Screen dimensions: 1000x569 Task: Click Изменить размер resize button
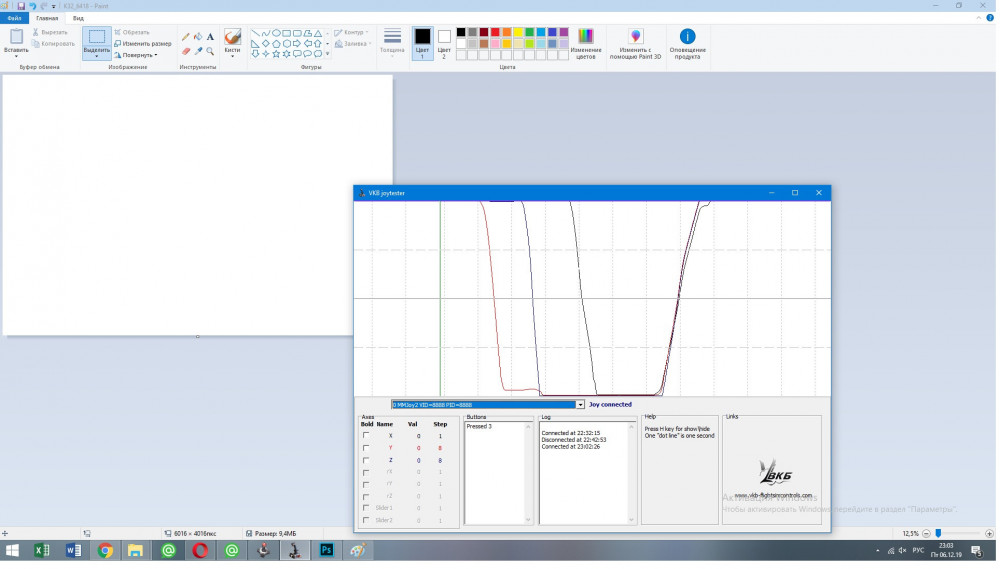[x=143, y=43]
